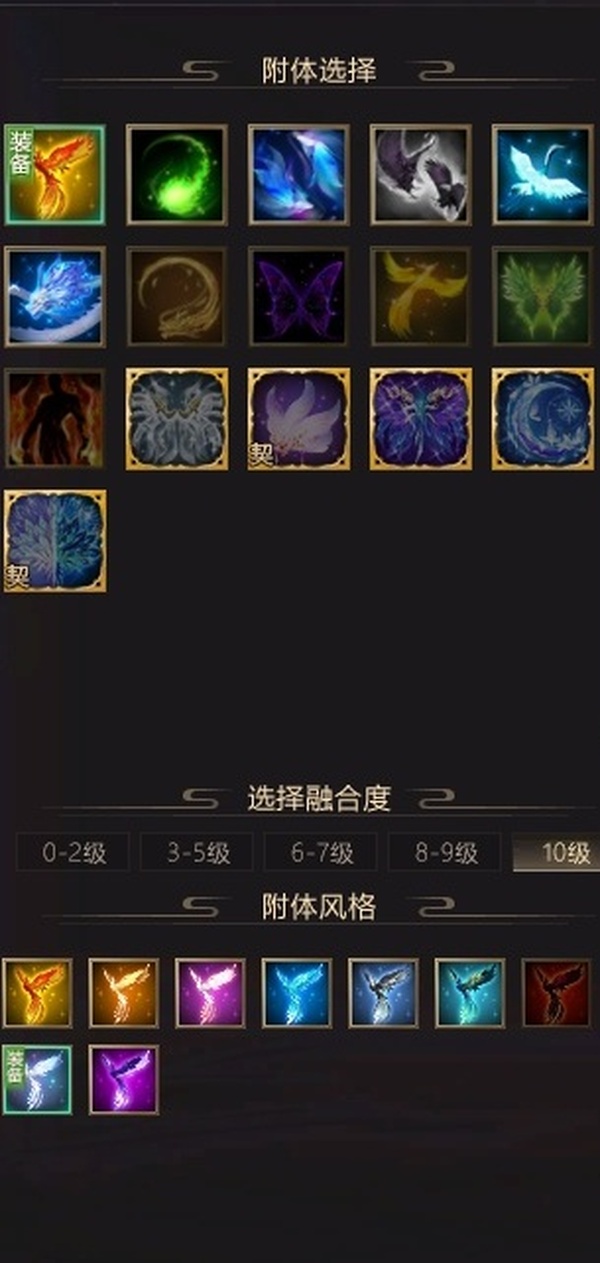Select the nine-tailed fox possession with 契
Image resolution: width=600 pixels, height=1263 pixels.
tap(299, 419)
